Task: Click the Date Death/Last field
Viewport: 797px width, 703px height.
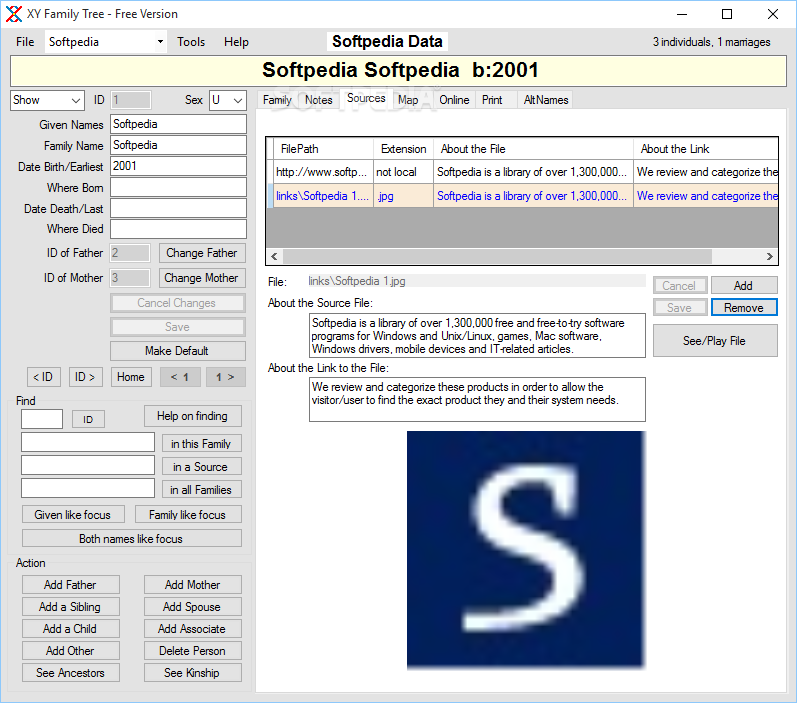Action: click(178, 208)
